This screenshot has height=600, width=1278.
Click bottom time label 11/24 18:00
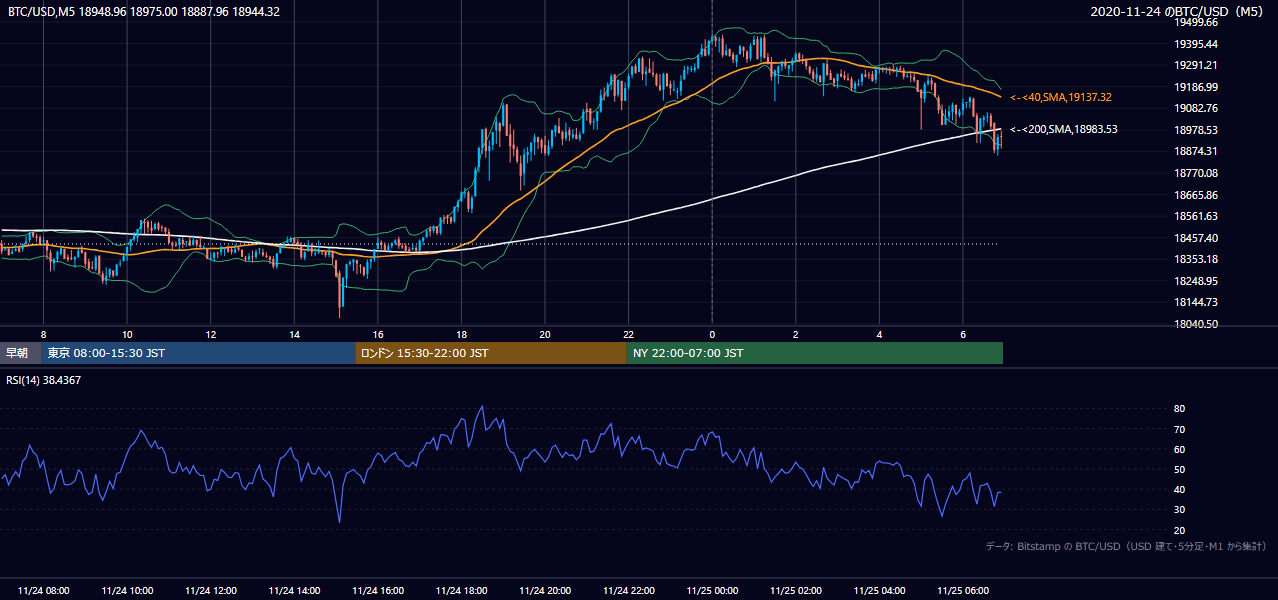[x=461, y=591]
